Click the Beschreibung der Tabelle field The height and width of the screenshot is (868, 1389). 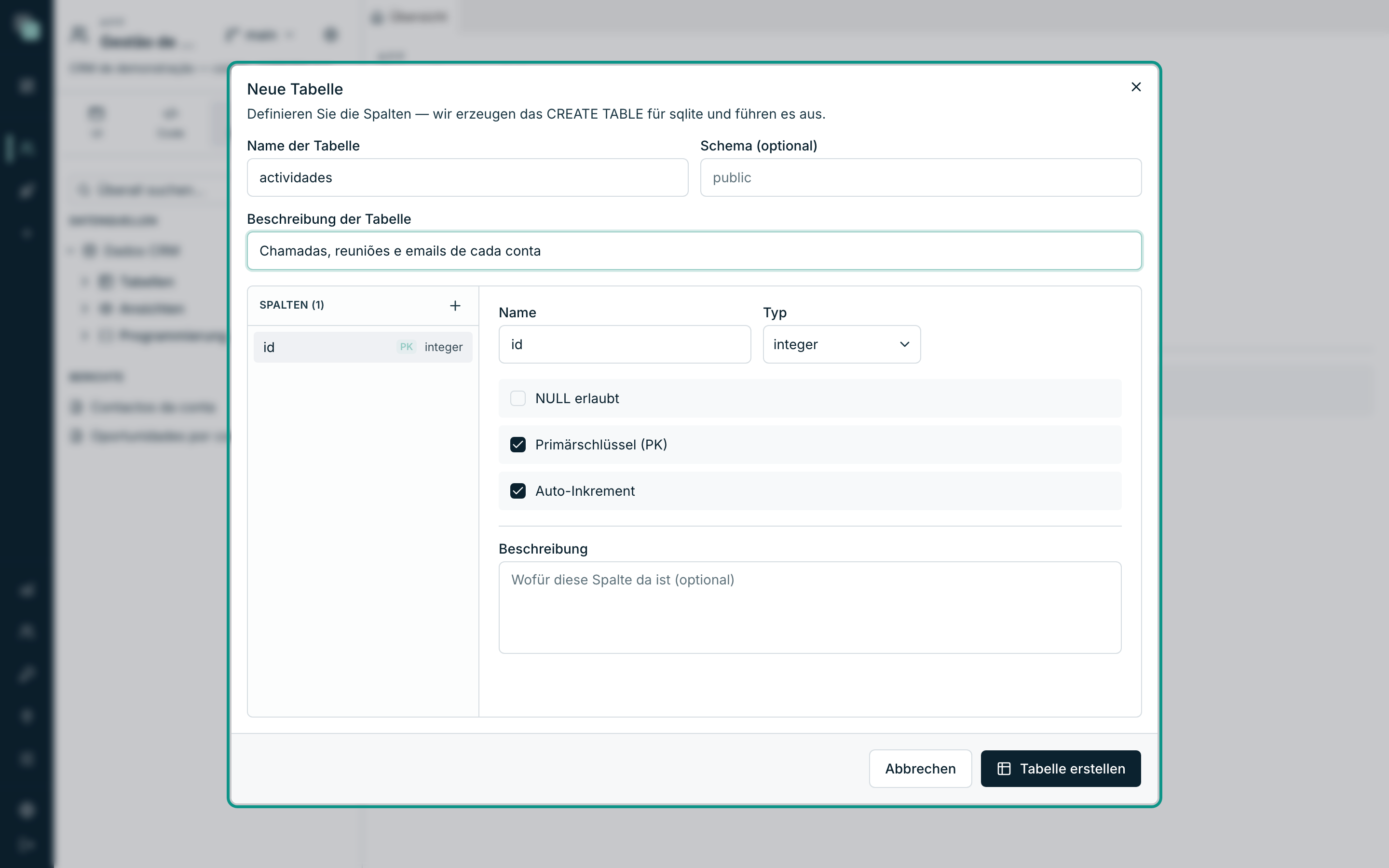[694, 251]
